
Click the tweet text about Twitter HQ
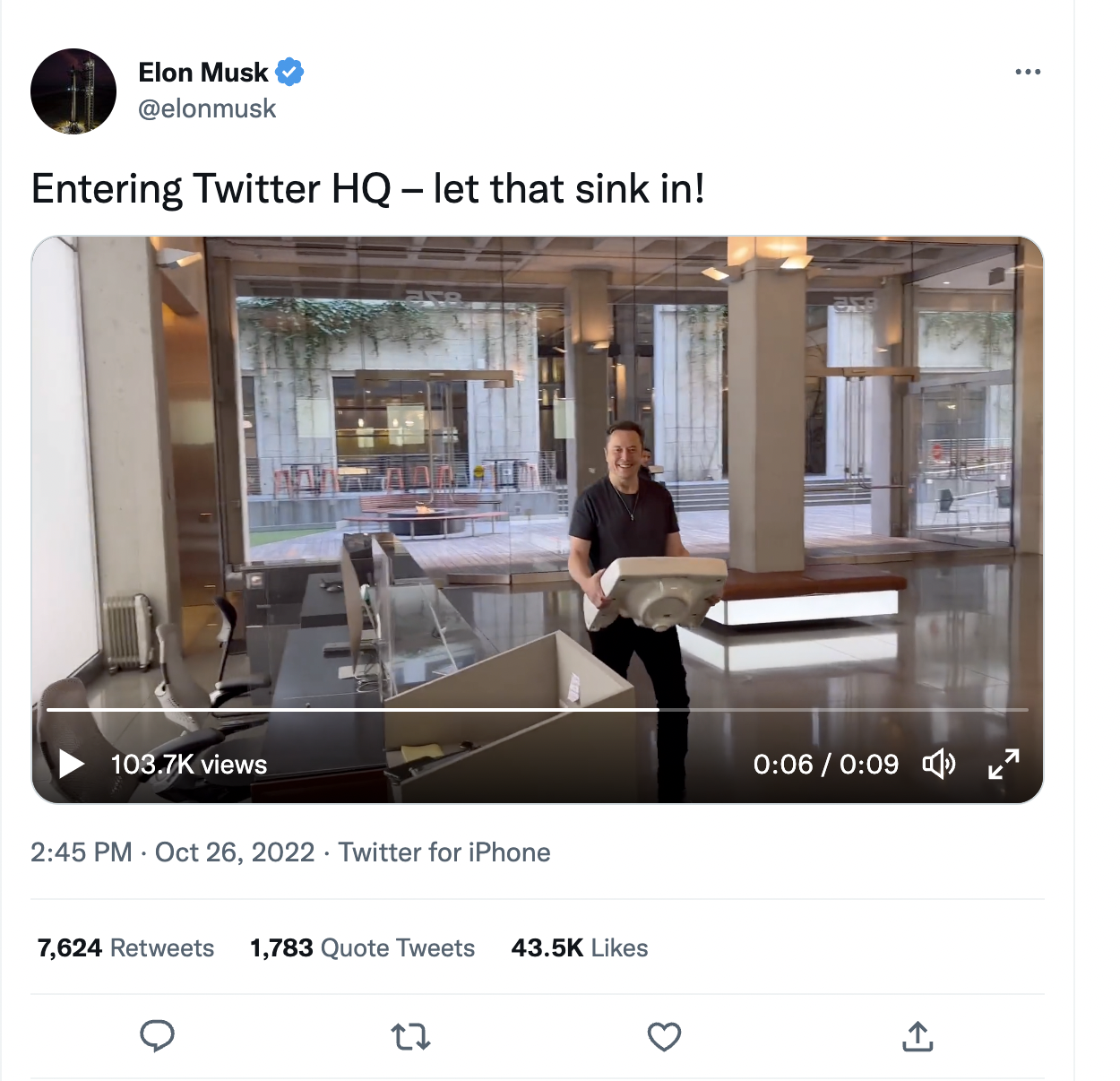point(367,189)
